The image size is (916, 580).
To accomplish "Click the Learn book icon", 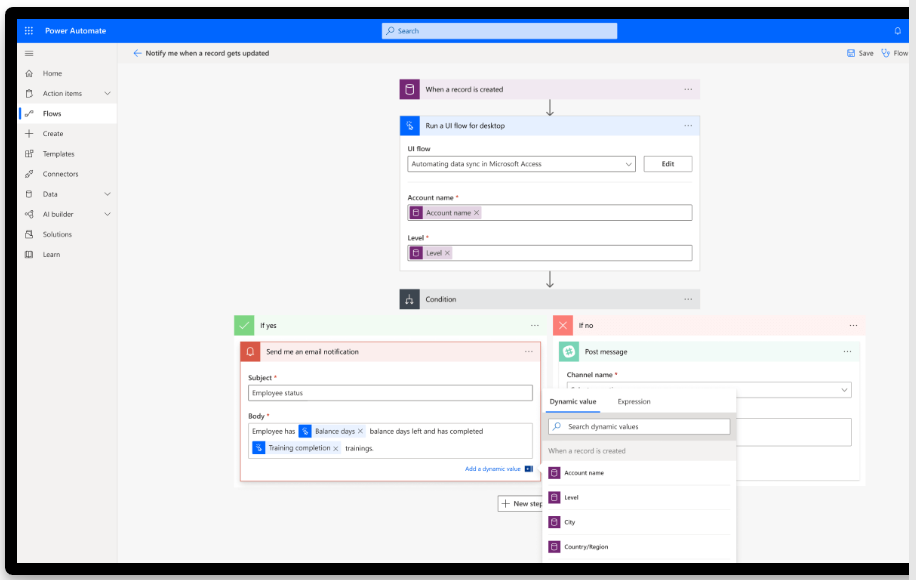I will (29, 255).
